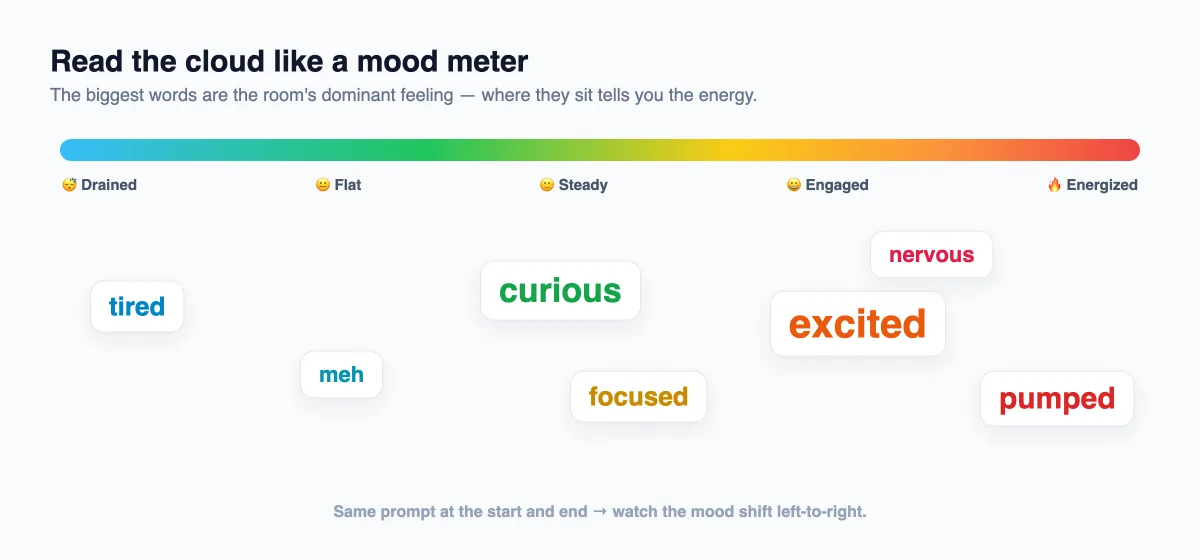The height and width of the screenshot is (560, 1200).
Task: Click the emoji next to Steady
Action: pyautogui.click(x=547, y=185)
